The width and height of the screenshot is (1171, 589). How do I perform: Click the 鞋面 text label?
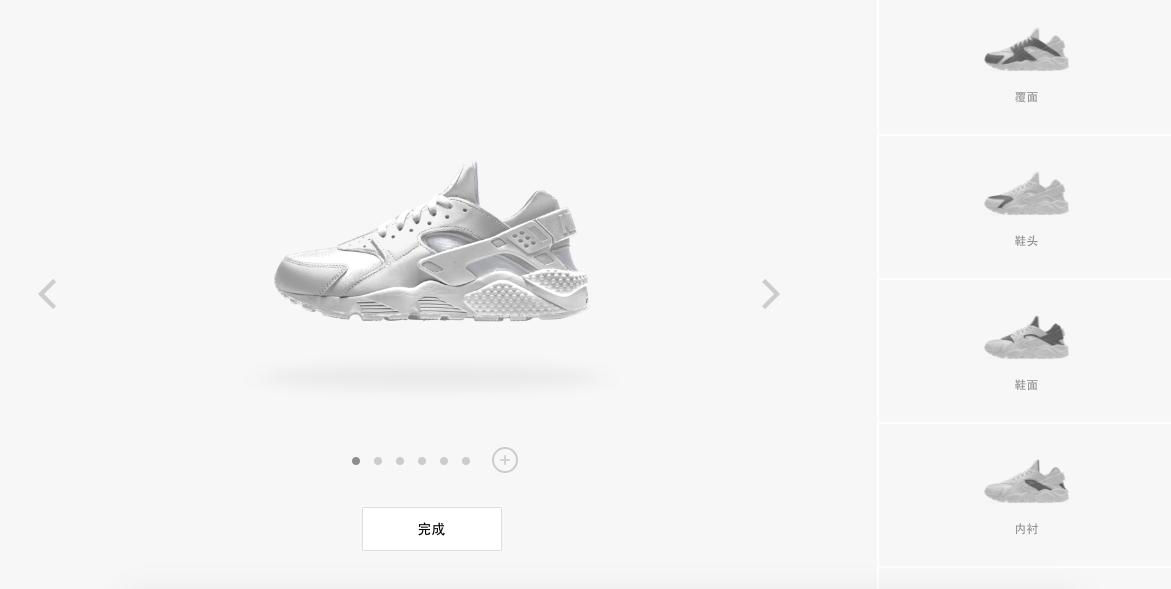1026,385
